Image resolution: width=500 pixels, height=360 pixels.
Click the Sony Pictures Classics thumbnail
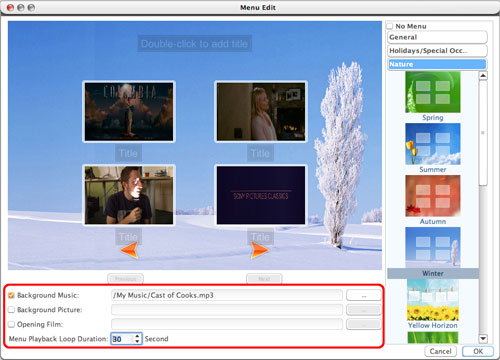[x=261, y=195]
